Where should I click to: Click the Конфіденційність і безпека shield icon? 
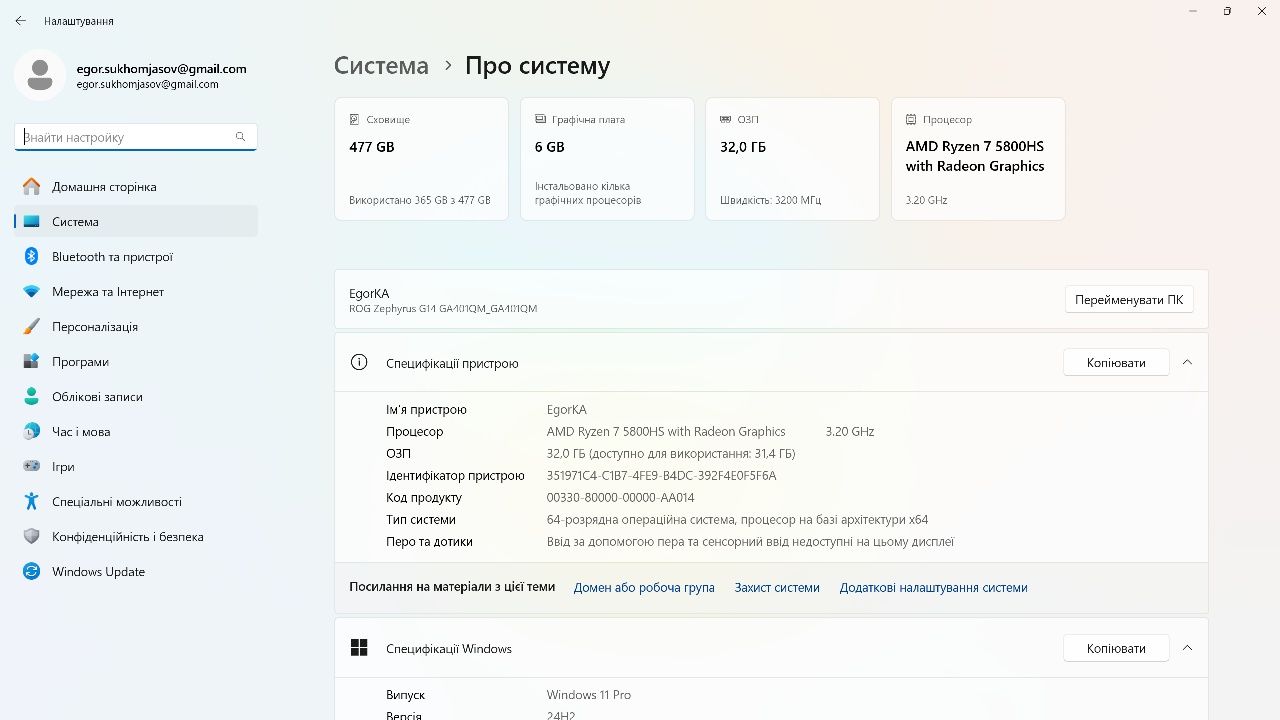pos(32,537)
